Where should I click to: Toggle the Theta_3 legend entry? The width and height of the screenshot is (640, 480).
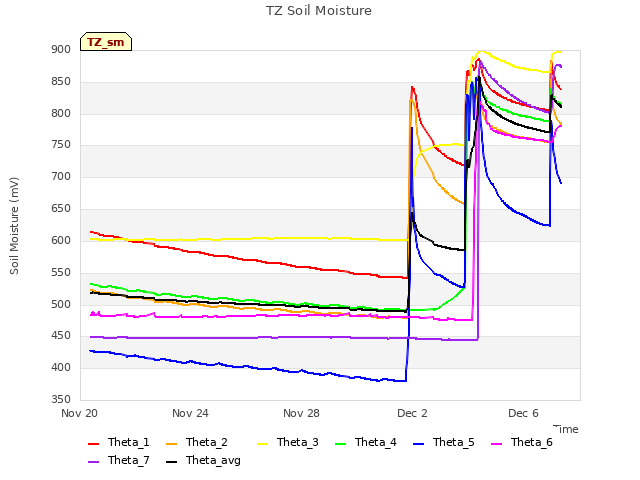coord(288,442)
